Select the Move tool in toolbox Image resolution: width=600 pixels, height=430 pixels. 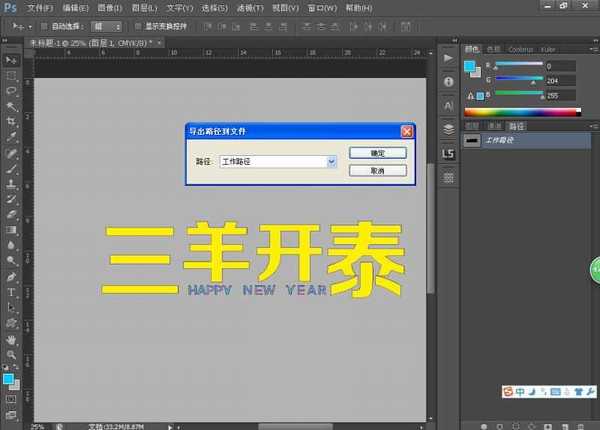(x=12, y=60)
